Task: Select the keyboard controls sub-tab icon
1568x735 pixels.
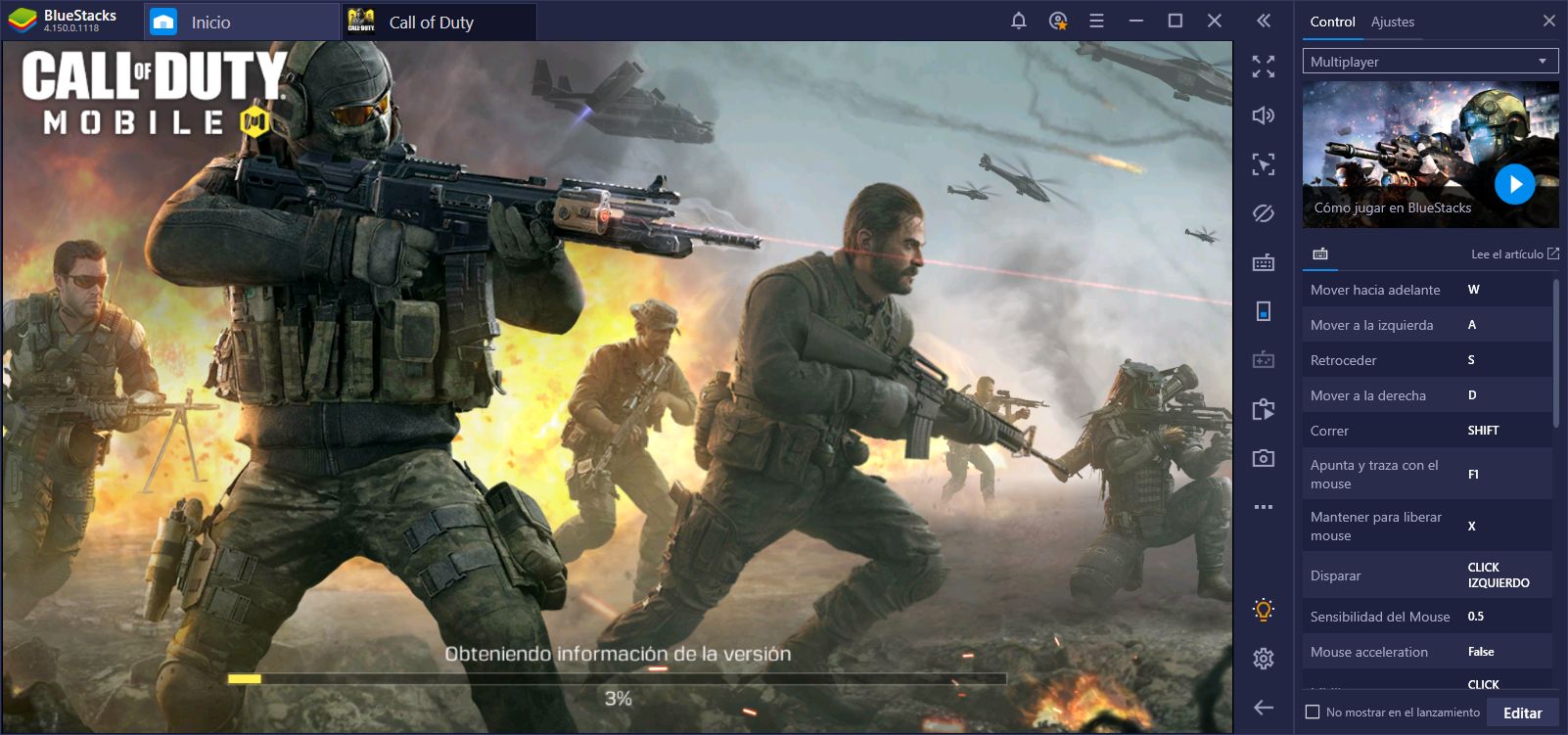Action: [x=1320, y=254]
